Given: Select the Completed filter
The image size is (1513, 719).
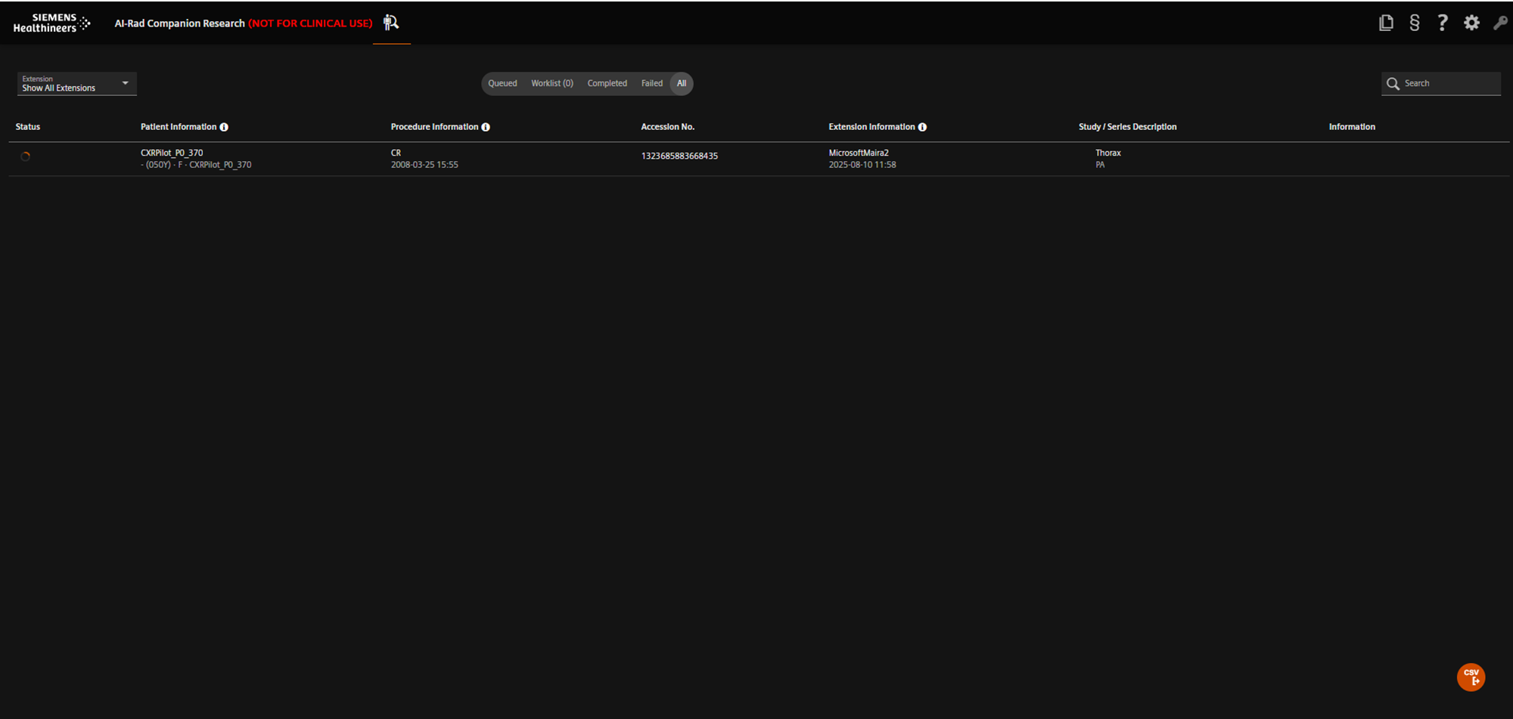Looking at the screenshot, I should pos(607,83).
